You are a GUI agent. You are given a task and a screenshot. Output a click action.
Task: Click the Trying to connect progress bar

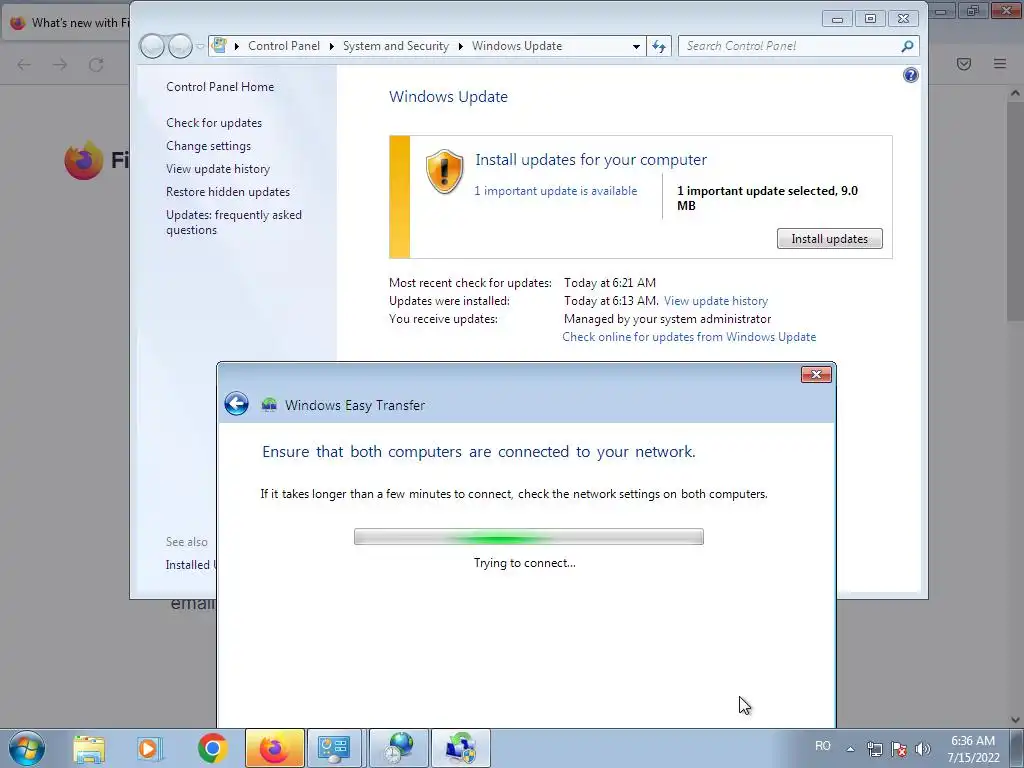(528, 537)
